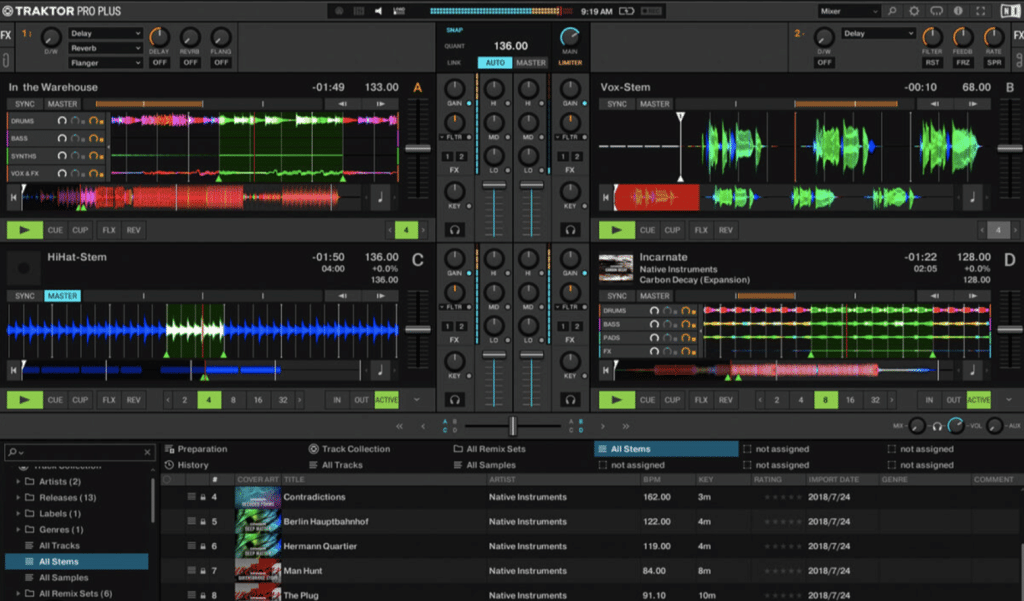Select the All Stems favorite tab
Image resolution: width=1024 pixels, height=601 pixels.
(x=666, y=449)
